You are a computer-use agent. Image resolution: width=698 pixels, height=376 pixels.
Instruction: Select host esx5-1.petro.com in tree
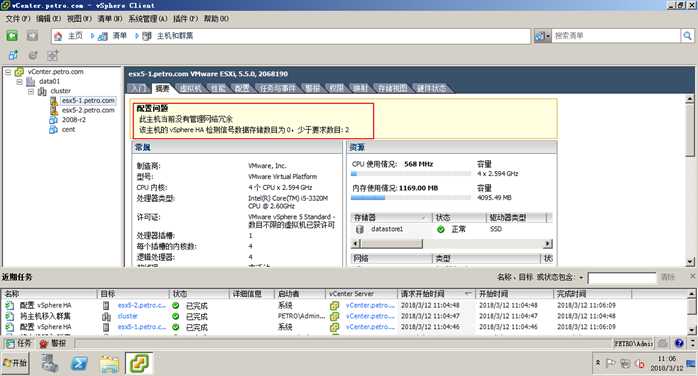(x=88, y=101)
